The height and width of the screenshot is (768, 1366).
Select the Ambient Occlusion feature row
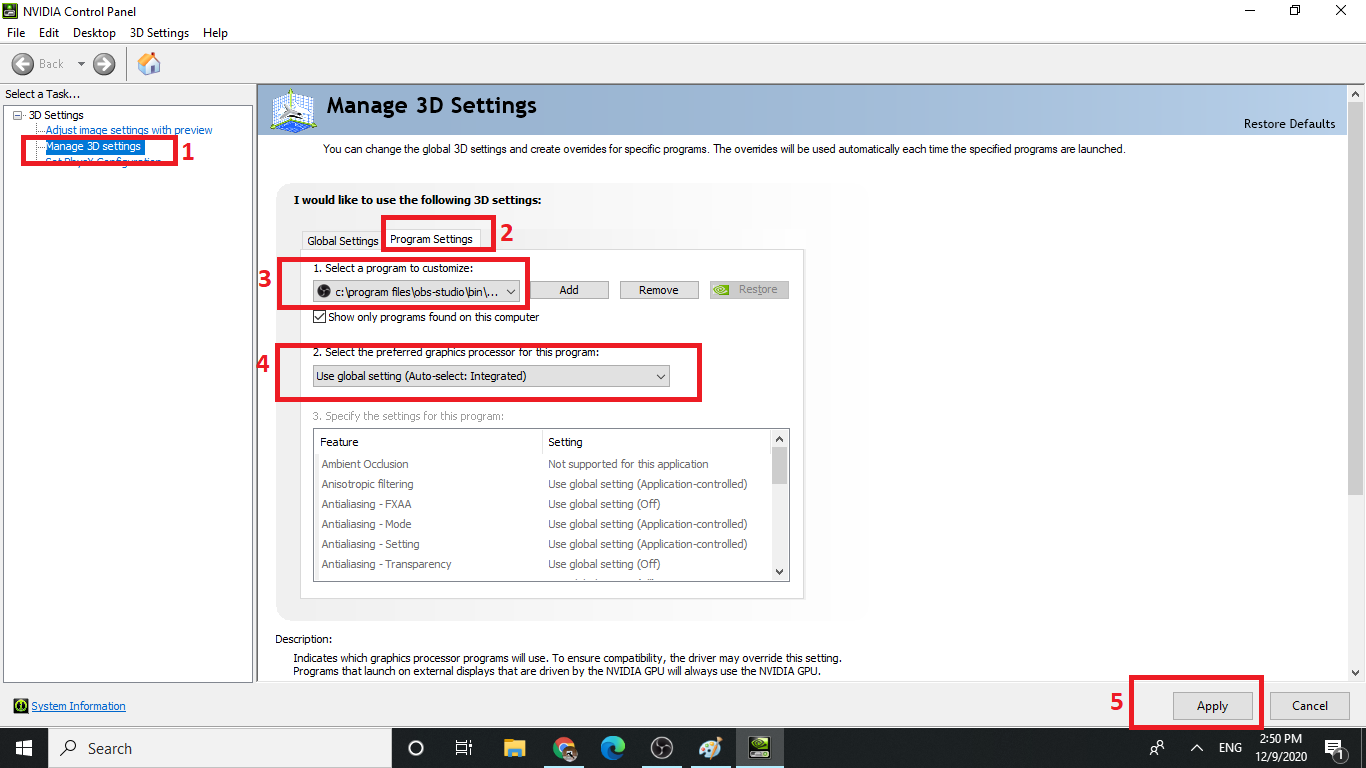point(541,464)
